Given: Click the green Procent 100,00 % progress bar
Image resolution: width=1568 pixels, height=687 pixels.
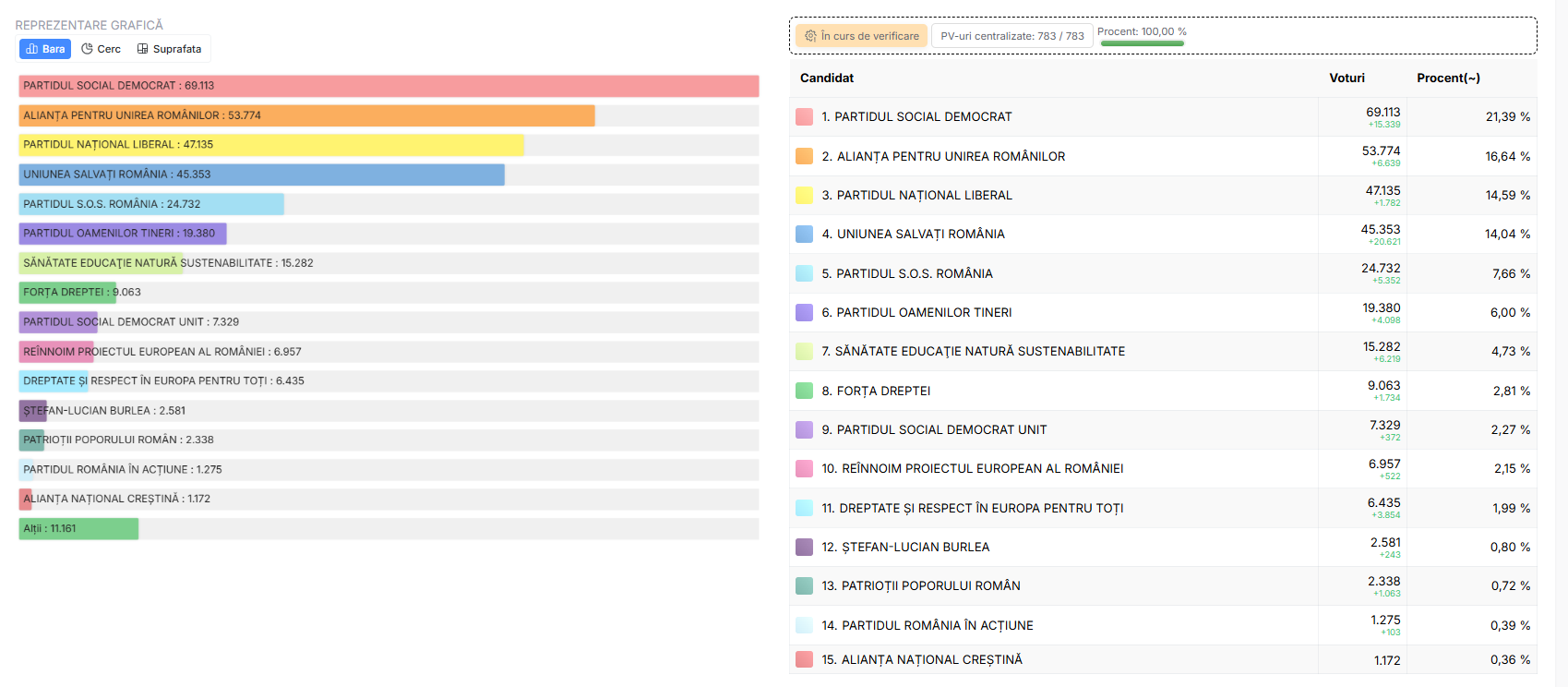Looking at the screenshot, I should pos(1142,43).
